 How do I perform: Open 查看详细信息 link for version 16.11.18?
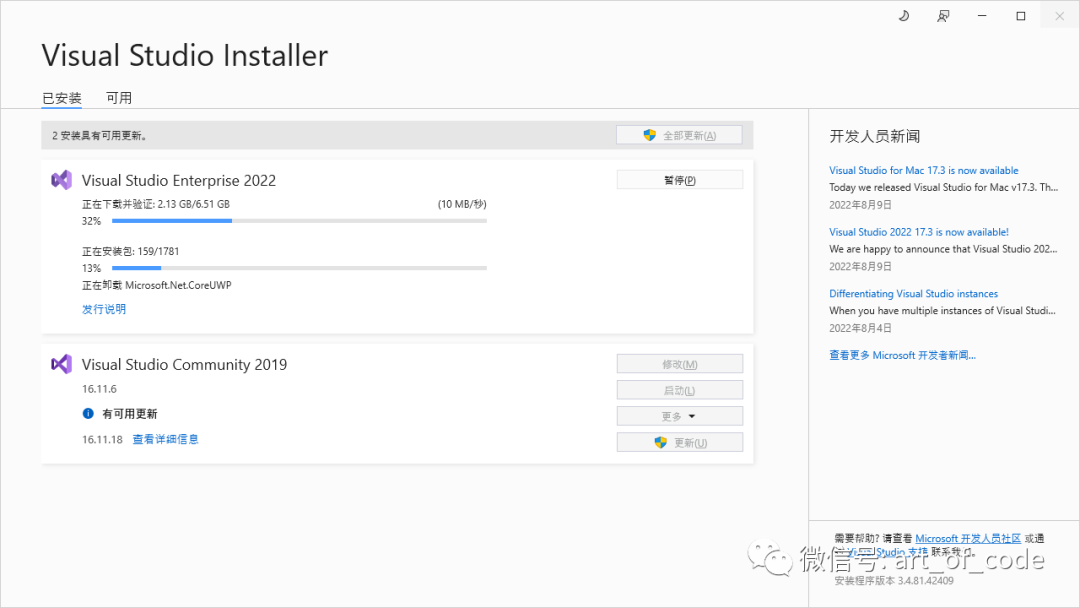point(165,439)
